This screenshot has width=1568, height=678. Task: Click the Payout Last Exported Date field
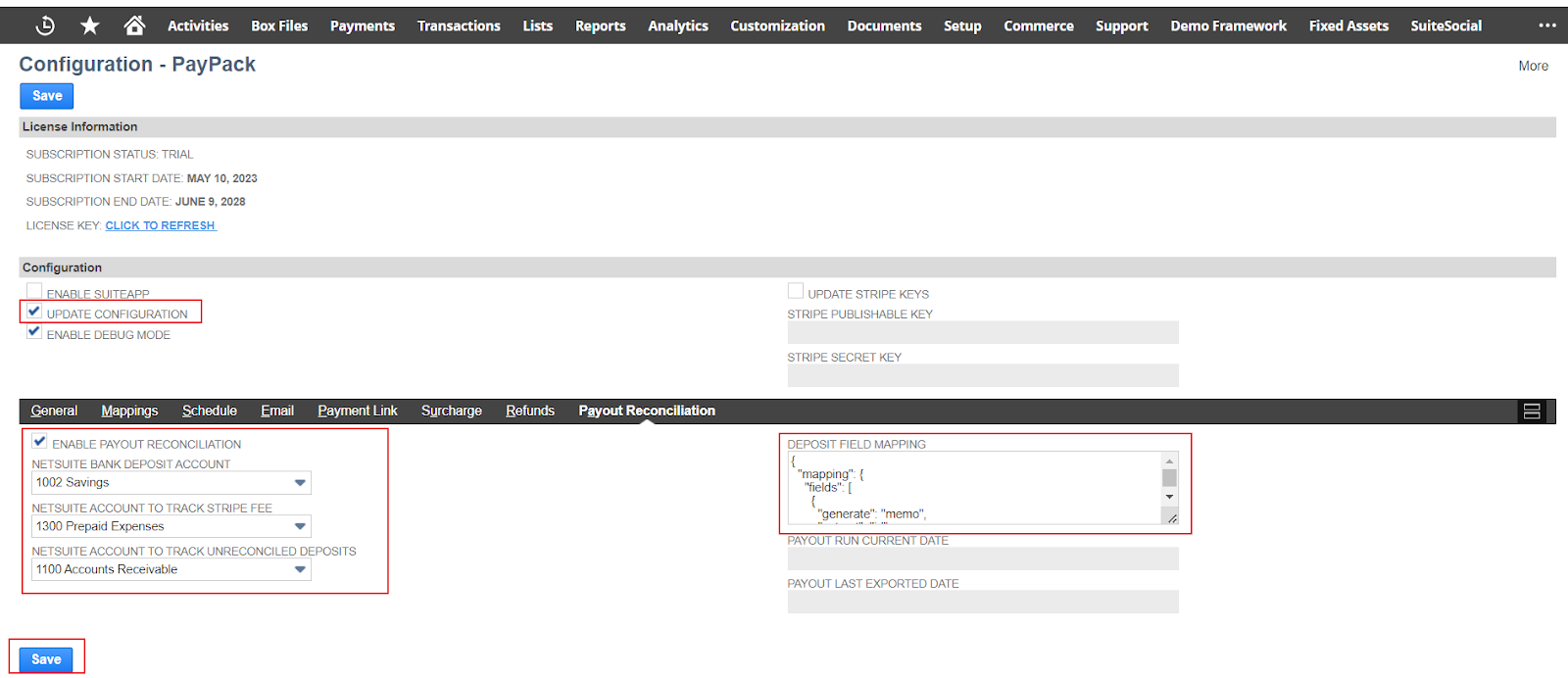point(983,602)
